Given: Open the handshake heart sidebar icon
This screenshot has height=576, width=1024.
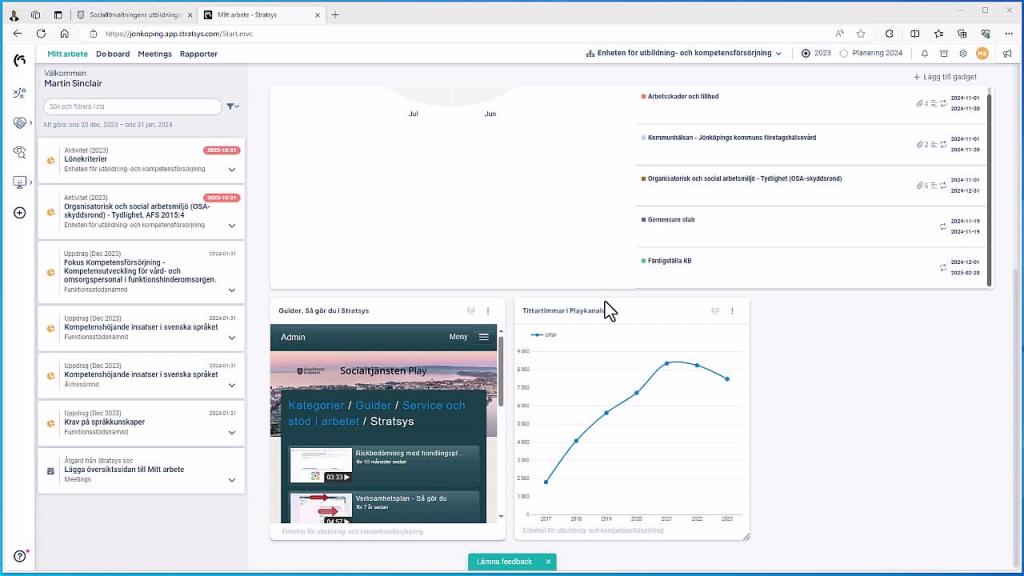Looking at the screenshot, I should tap(20, 123).
